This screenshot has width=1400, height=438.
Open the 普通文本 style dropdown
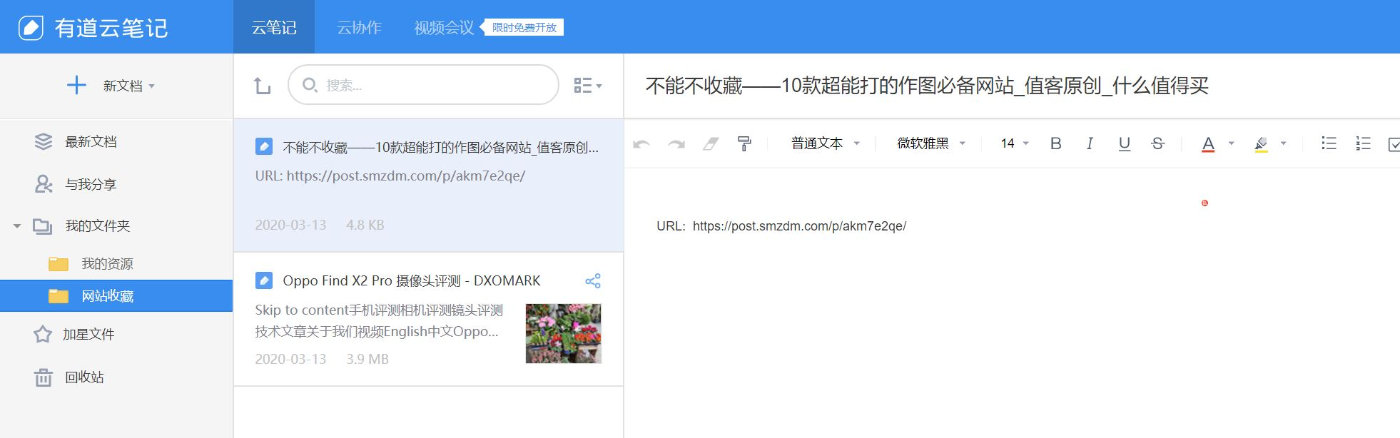coord(826,144)
